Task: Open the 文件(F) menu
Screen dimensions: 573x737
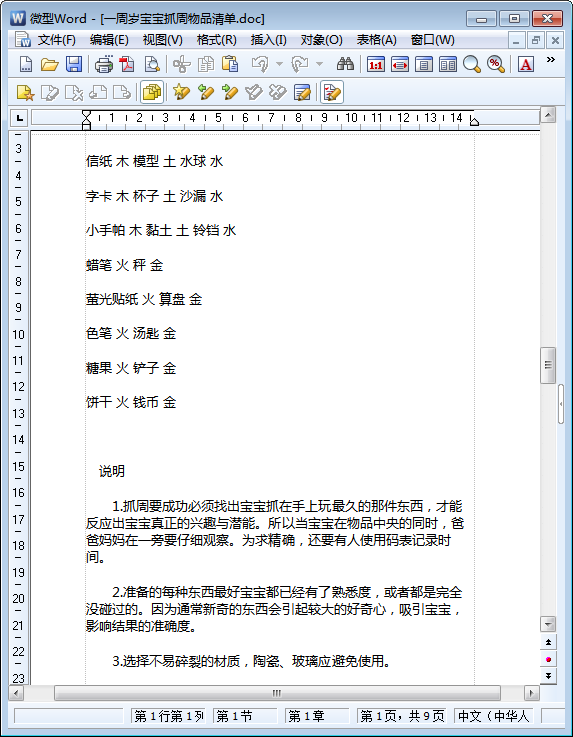Action: tap(56, 40)
